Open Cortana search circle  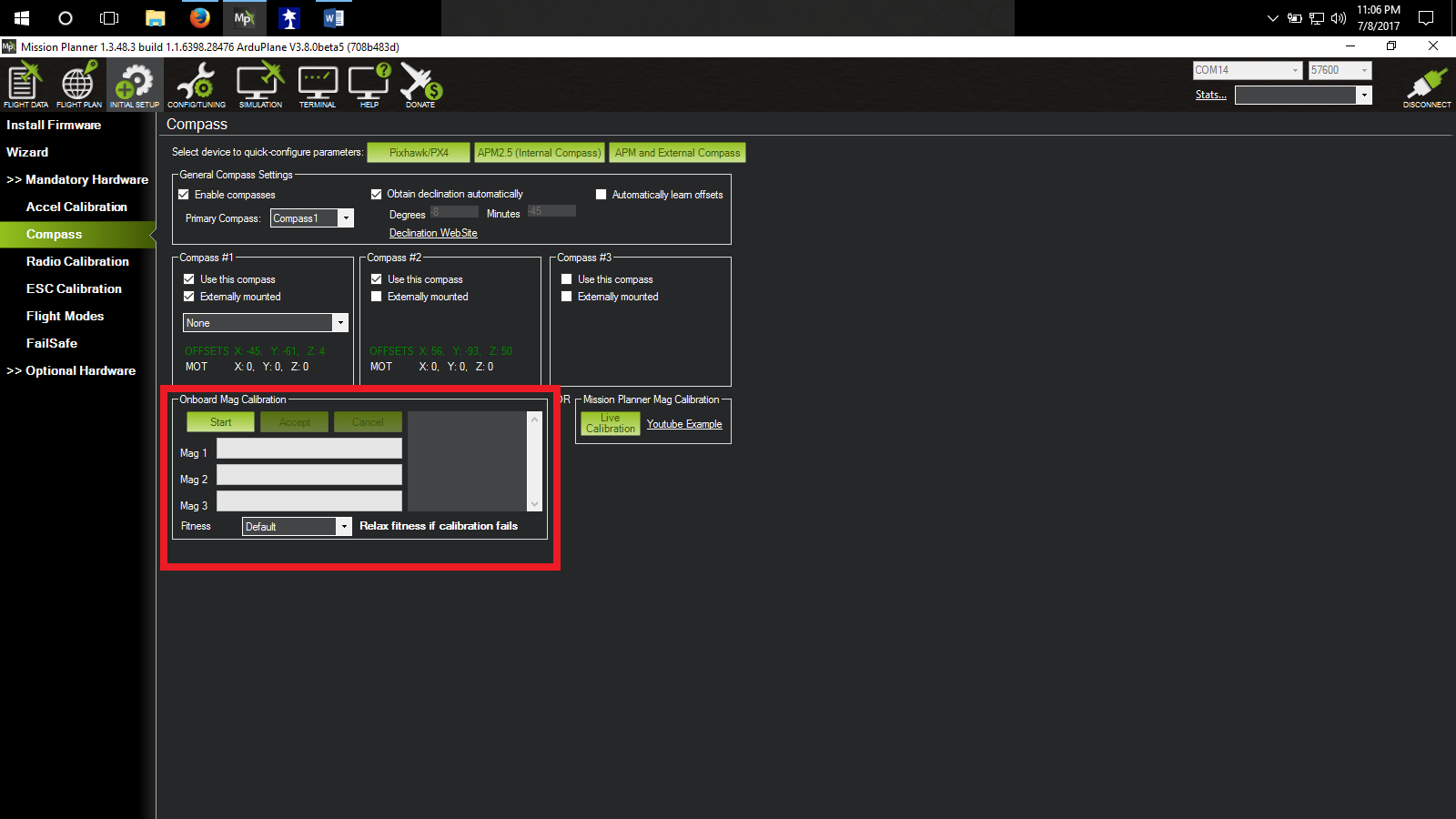pos(66,18)
